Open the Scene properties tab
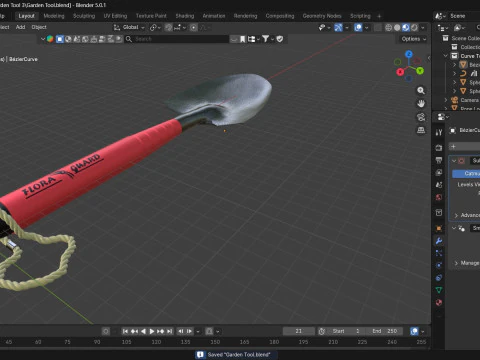Image resolution: width=480 pixels, height=360 pixels. pyautogui.click(x=439, y=185)
